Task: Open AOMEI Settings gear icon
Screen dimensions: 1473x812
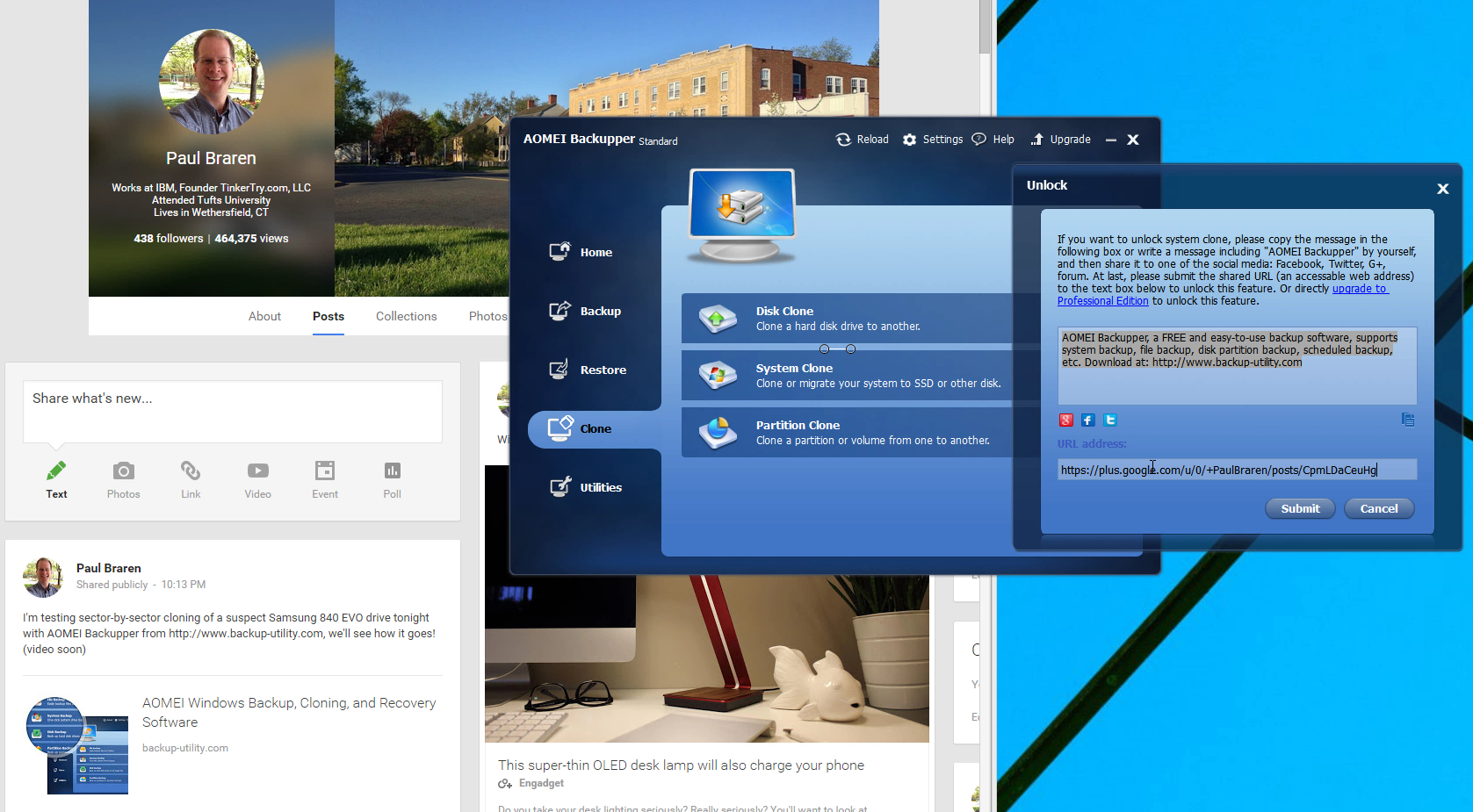Action: pyautogui.click(x=910, y=140)
